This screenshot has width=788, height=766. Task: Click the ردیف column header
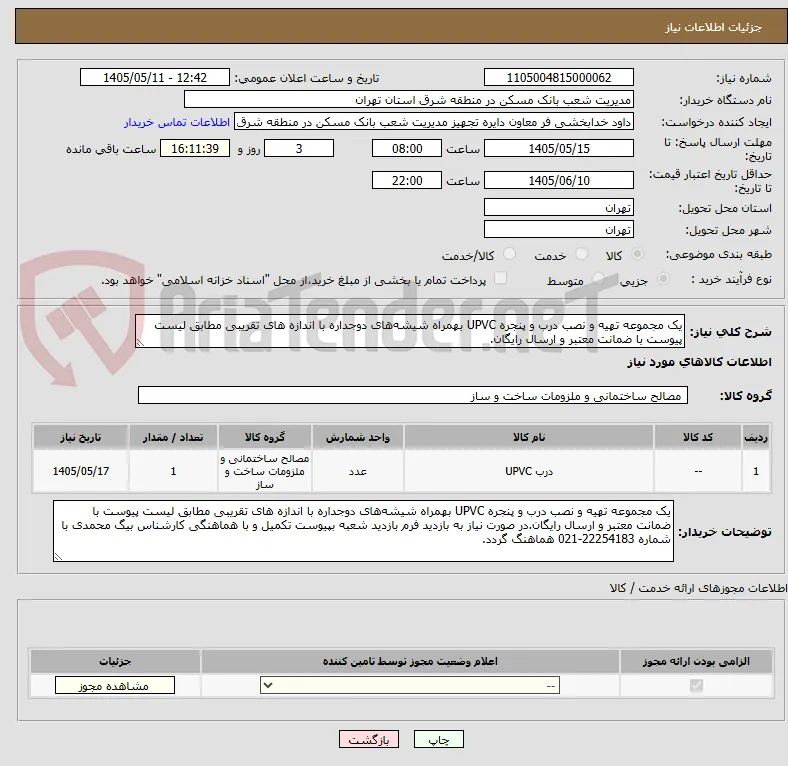(x=756, y=437)
